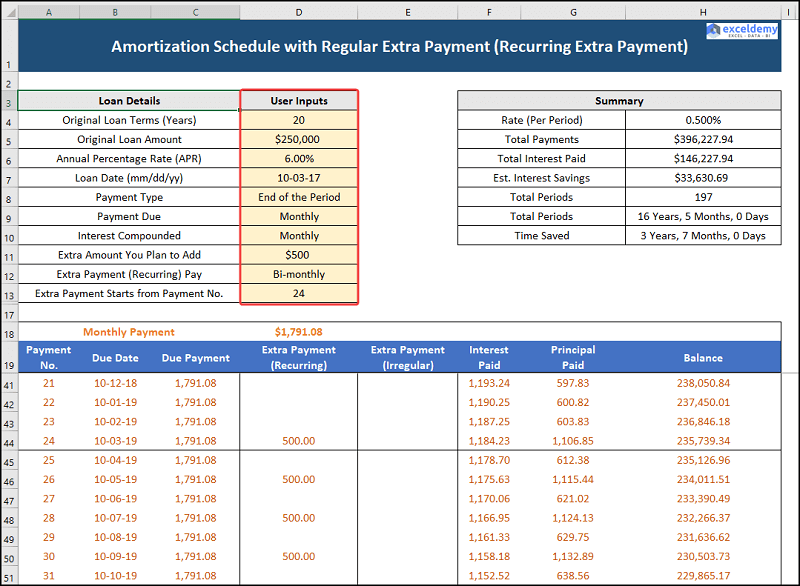800x586 pixels.
Task: Select the $250,000 loan amount cell
Action: pos(299,139)
